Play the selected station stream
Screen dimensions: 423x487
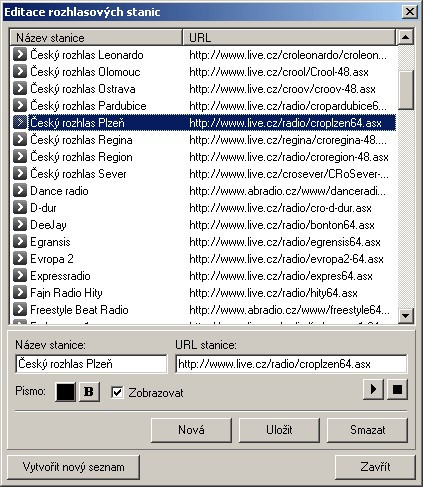click(x=373, y=389)
